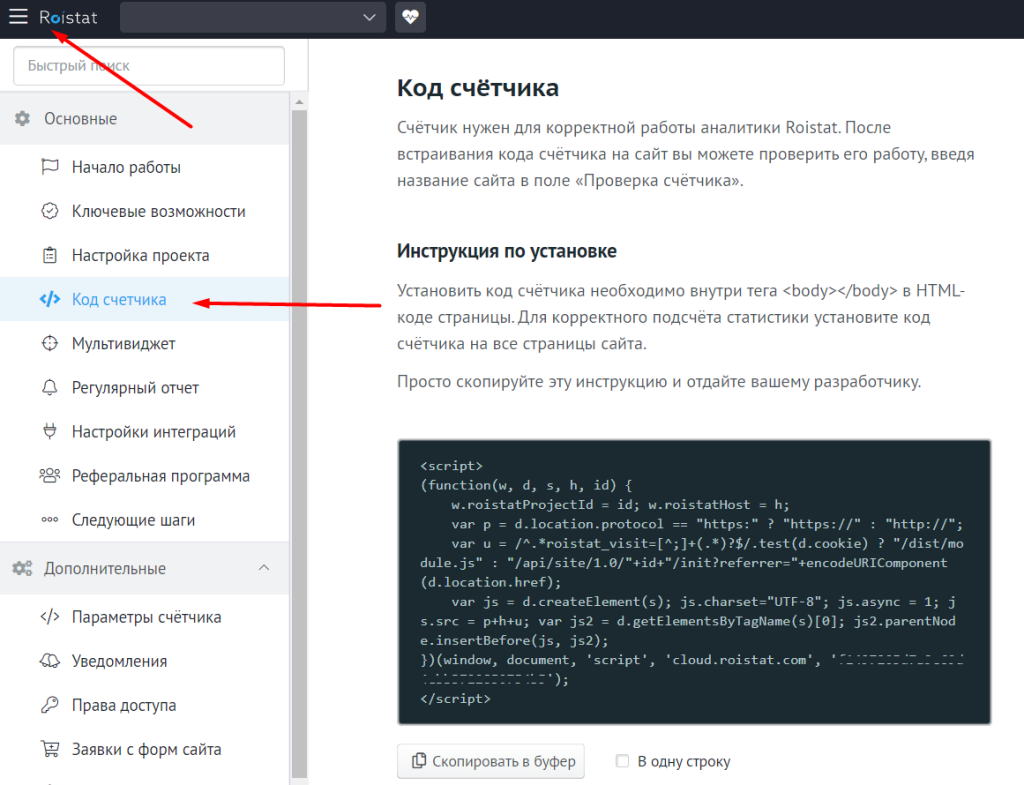The image size is (1024, 785).
Task: Click the plug icon for Настройки интеграций
Action: pos(49,432)
